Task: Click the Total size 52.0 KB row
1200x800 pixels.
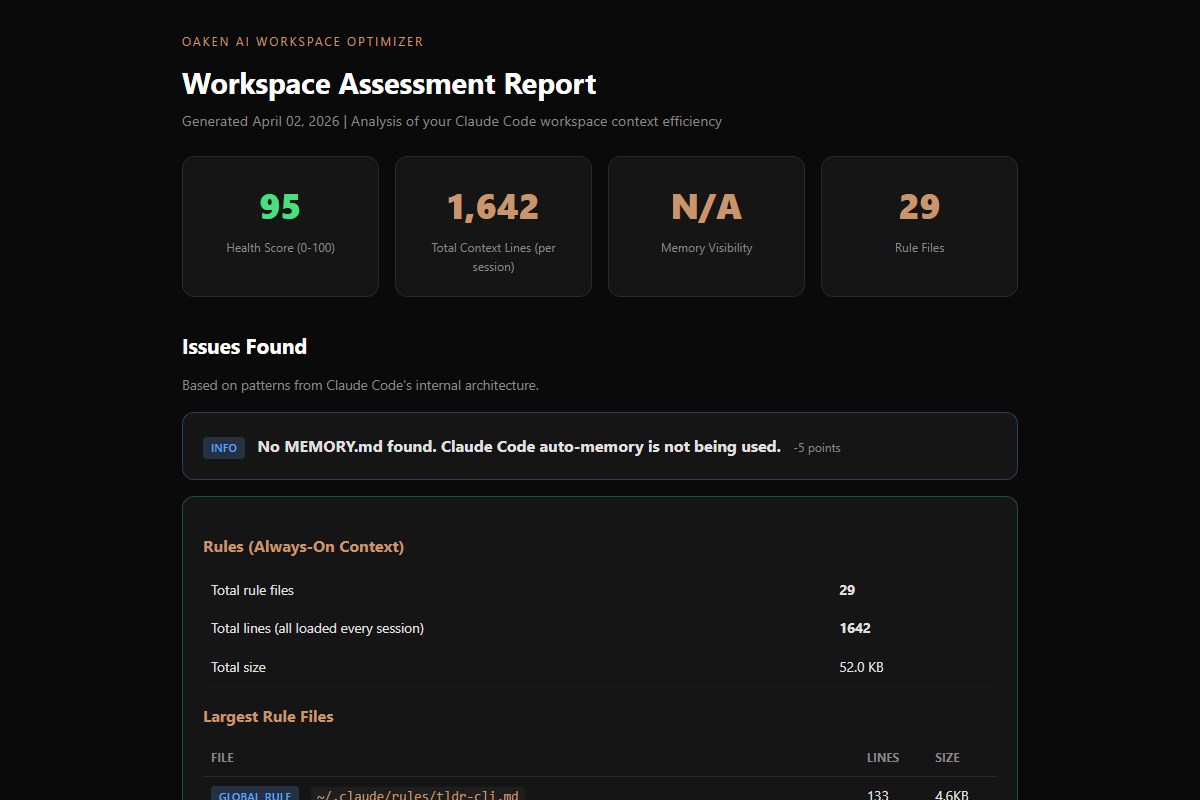Action: pyautogui.click(x=600, y=666)
